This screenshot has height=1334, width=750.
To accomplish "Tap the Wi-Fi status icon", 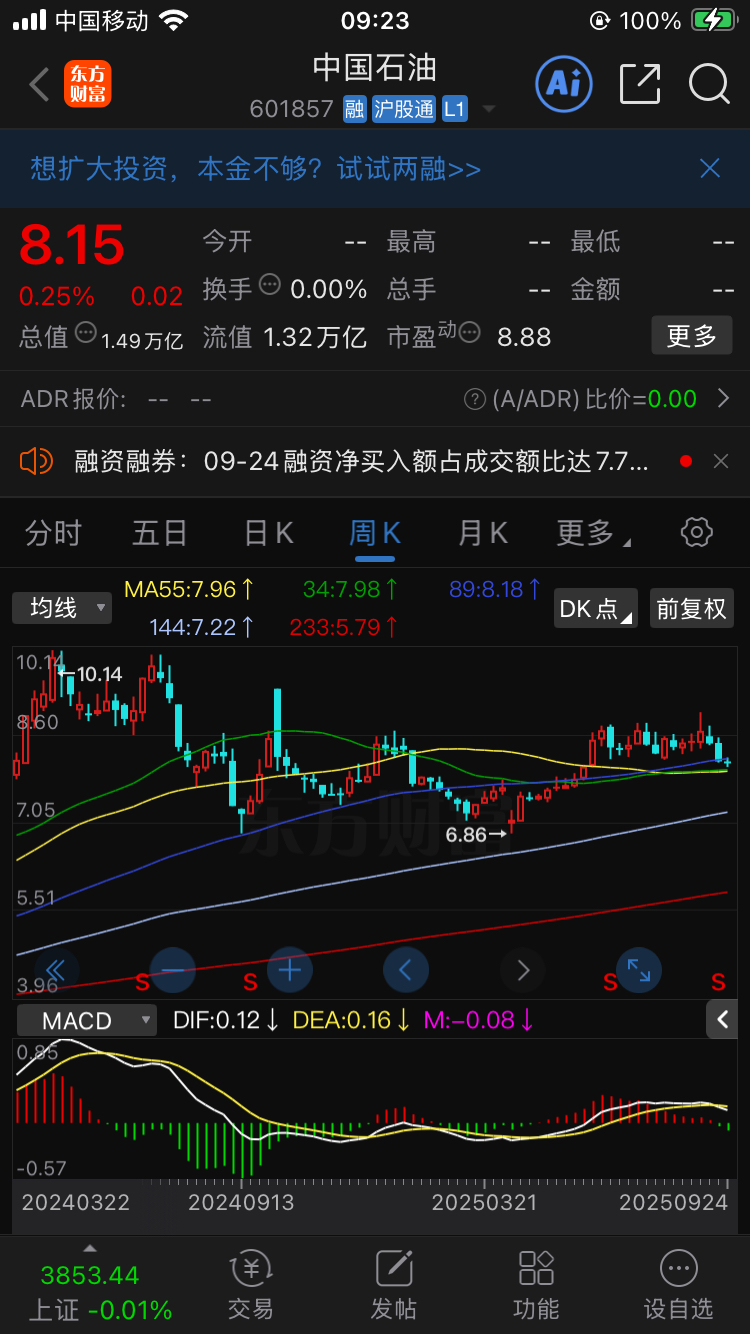I will click(x=175, y=21).
